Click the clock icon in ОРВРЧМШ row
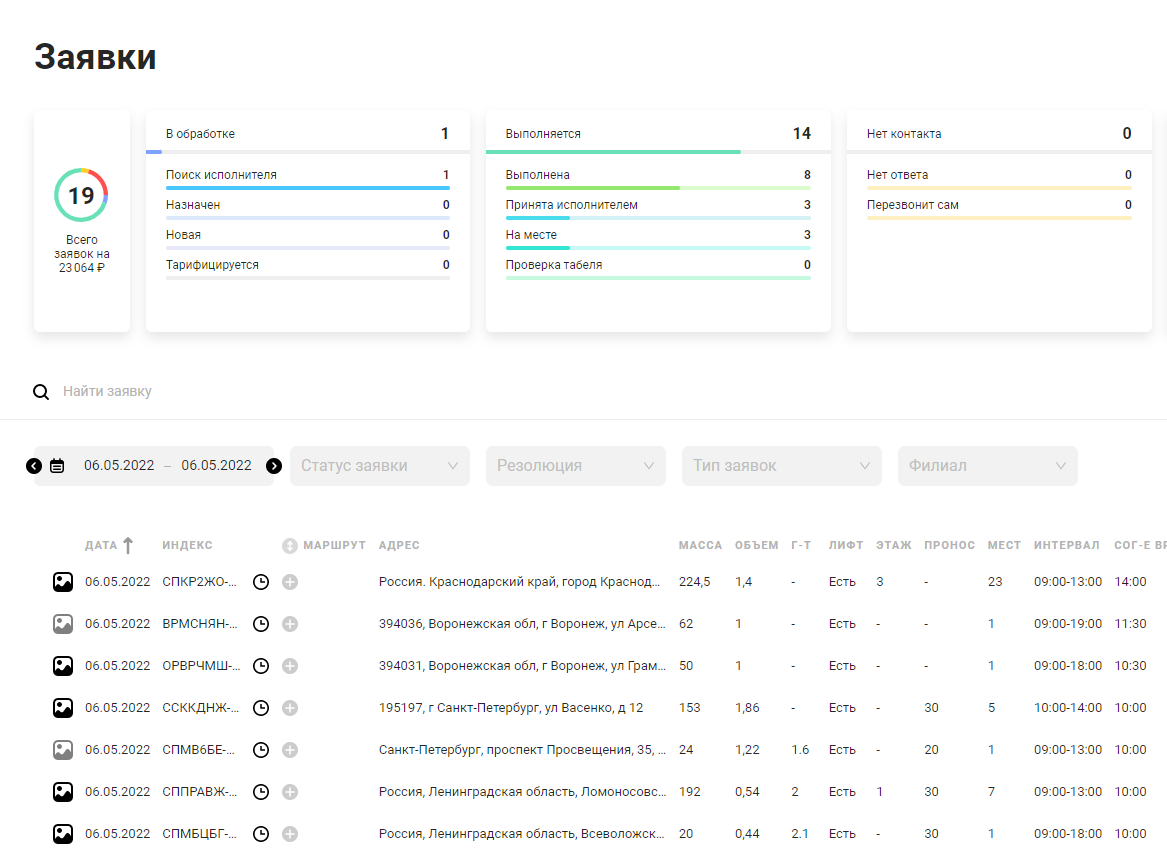Image resolution: width=1167 pixels, height=859 pixels. coord(261,665)
